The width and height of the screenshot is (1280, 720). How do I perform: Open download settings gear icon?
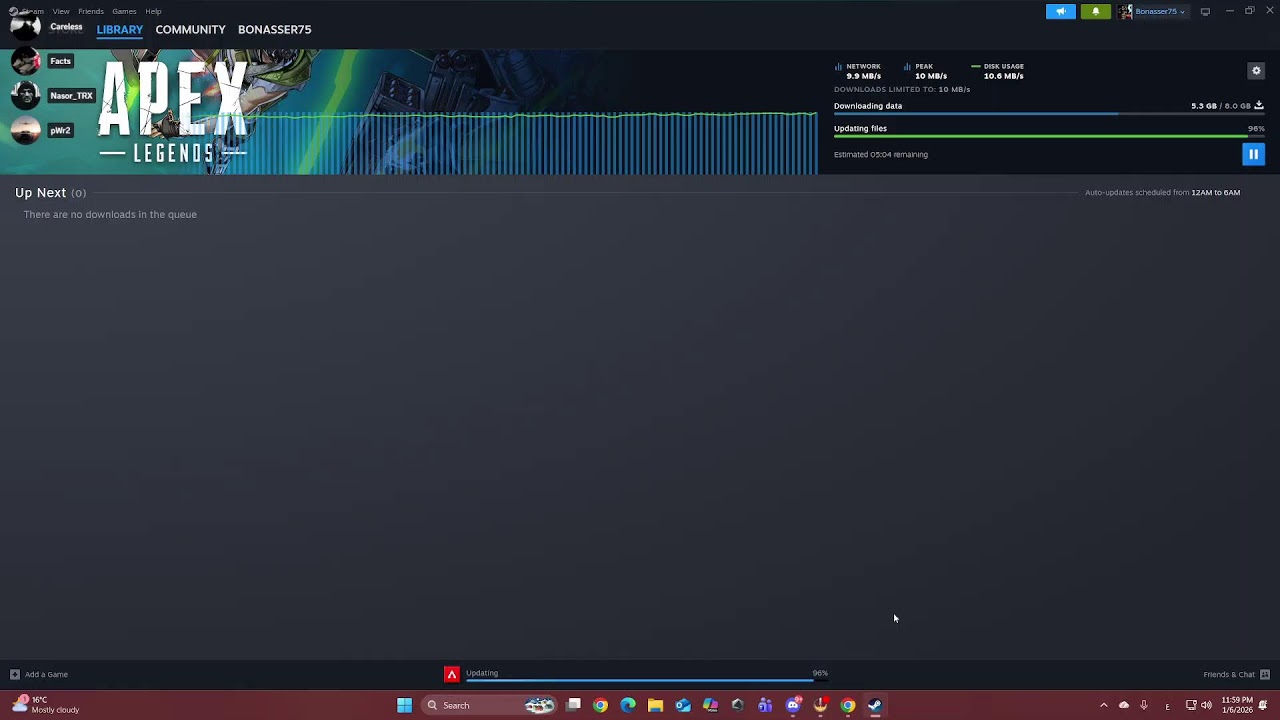coord(1256,71)
